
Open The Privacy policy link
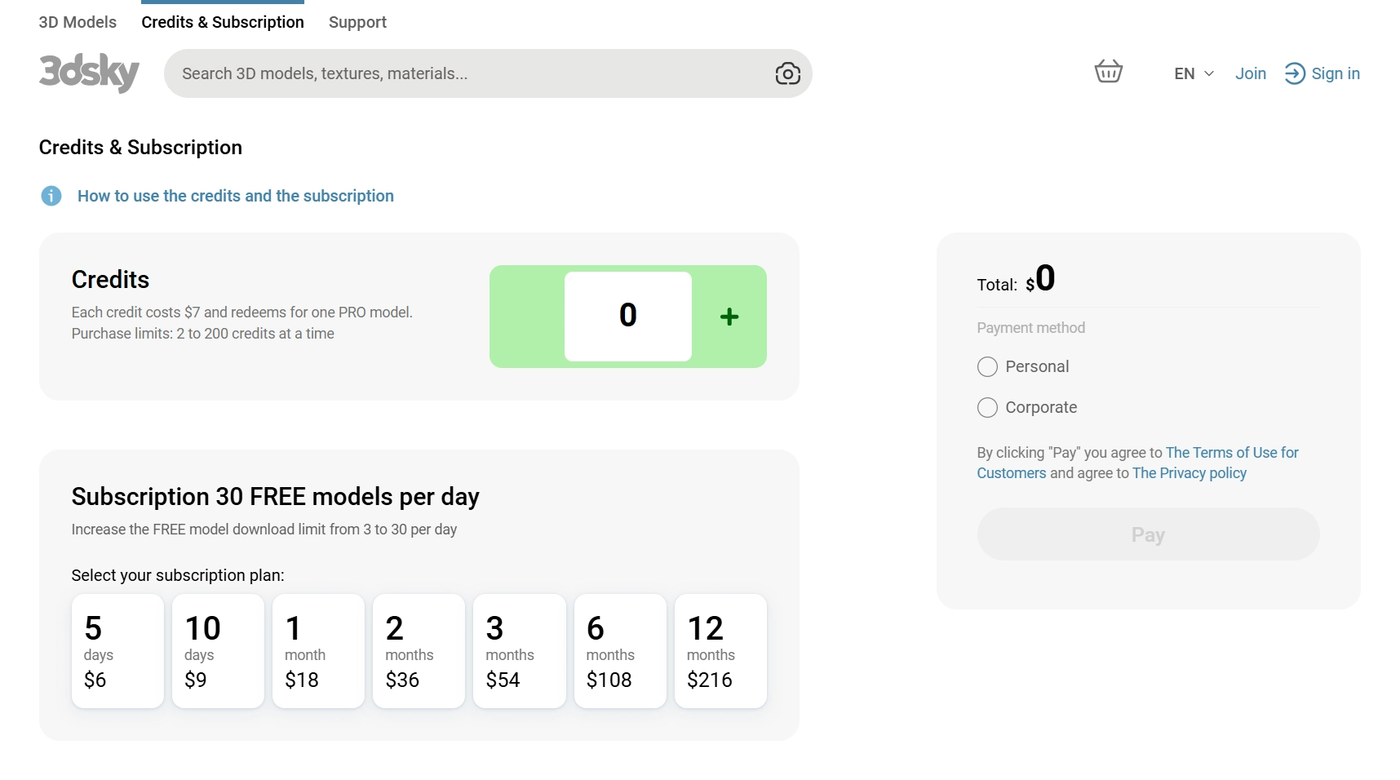click(x=1189, y=473)
